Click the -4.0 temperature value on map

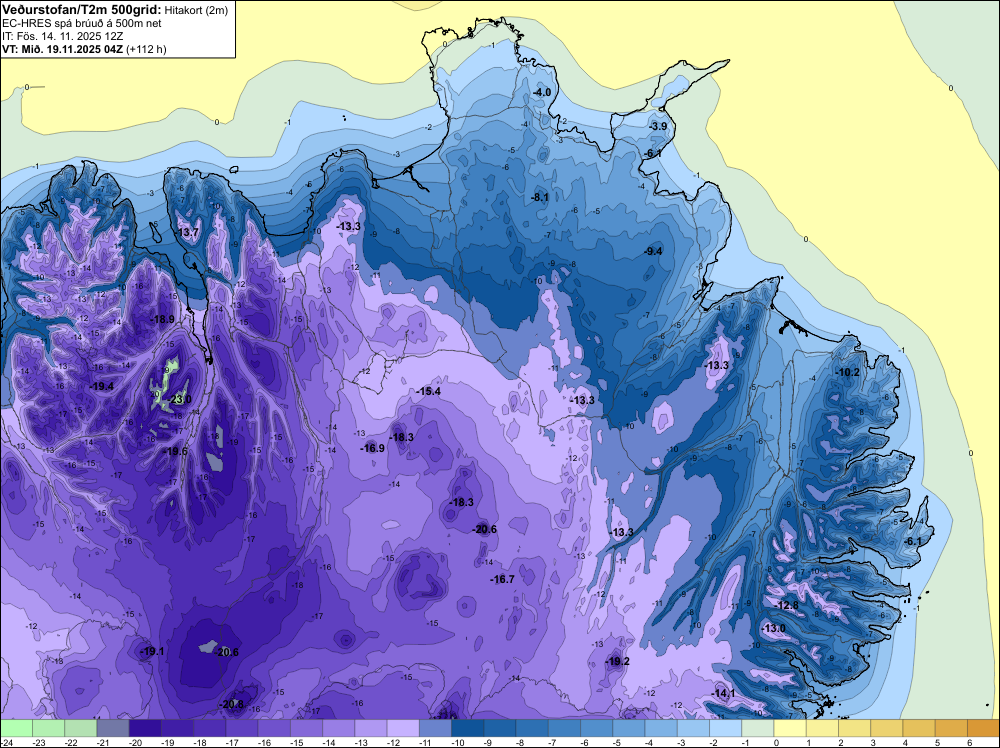tap(541, 92)
